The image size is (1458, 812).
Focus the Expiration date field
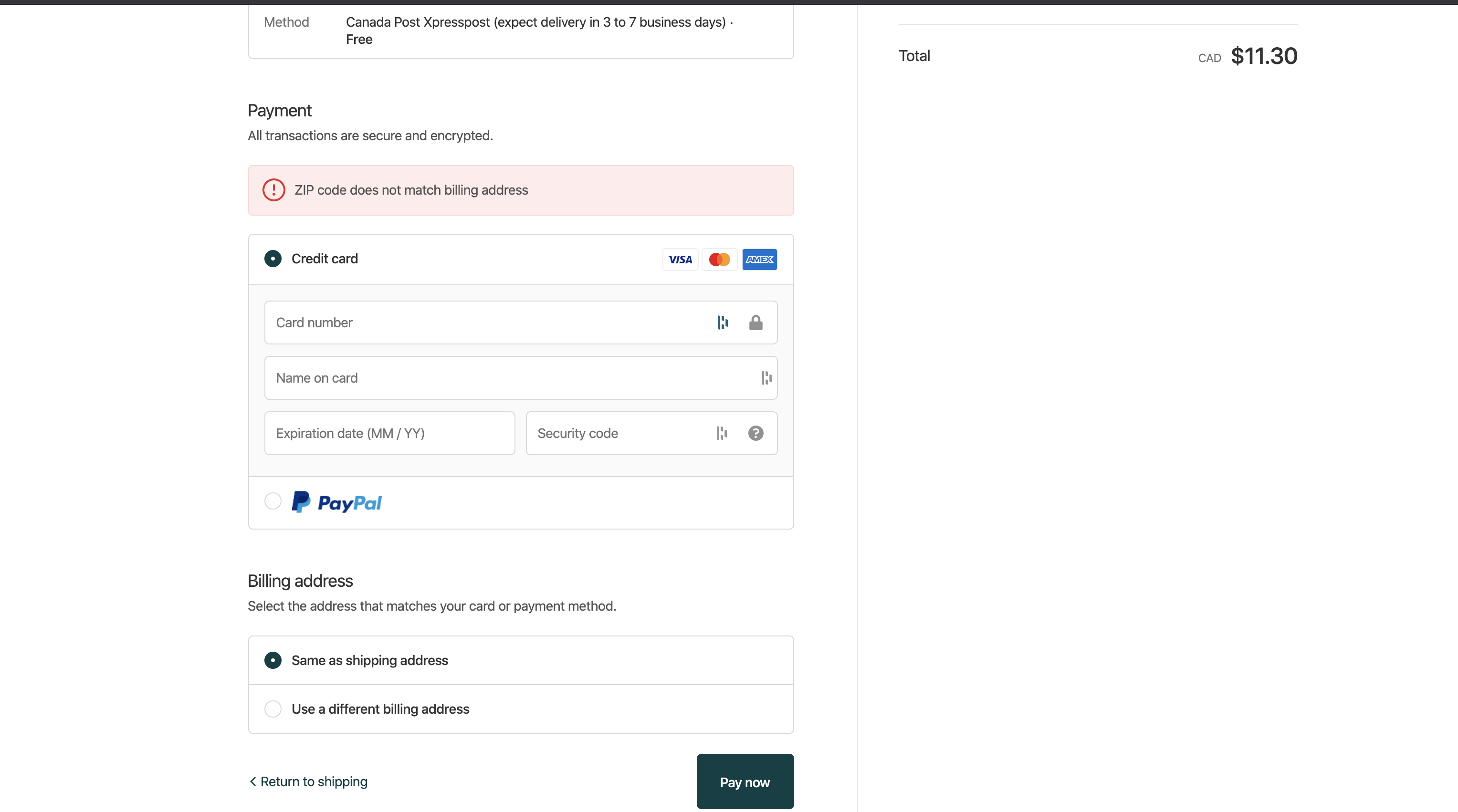389,434
